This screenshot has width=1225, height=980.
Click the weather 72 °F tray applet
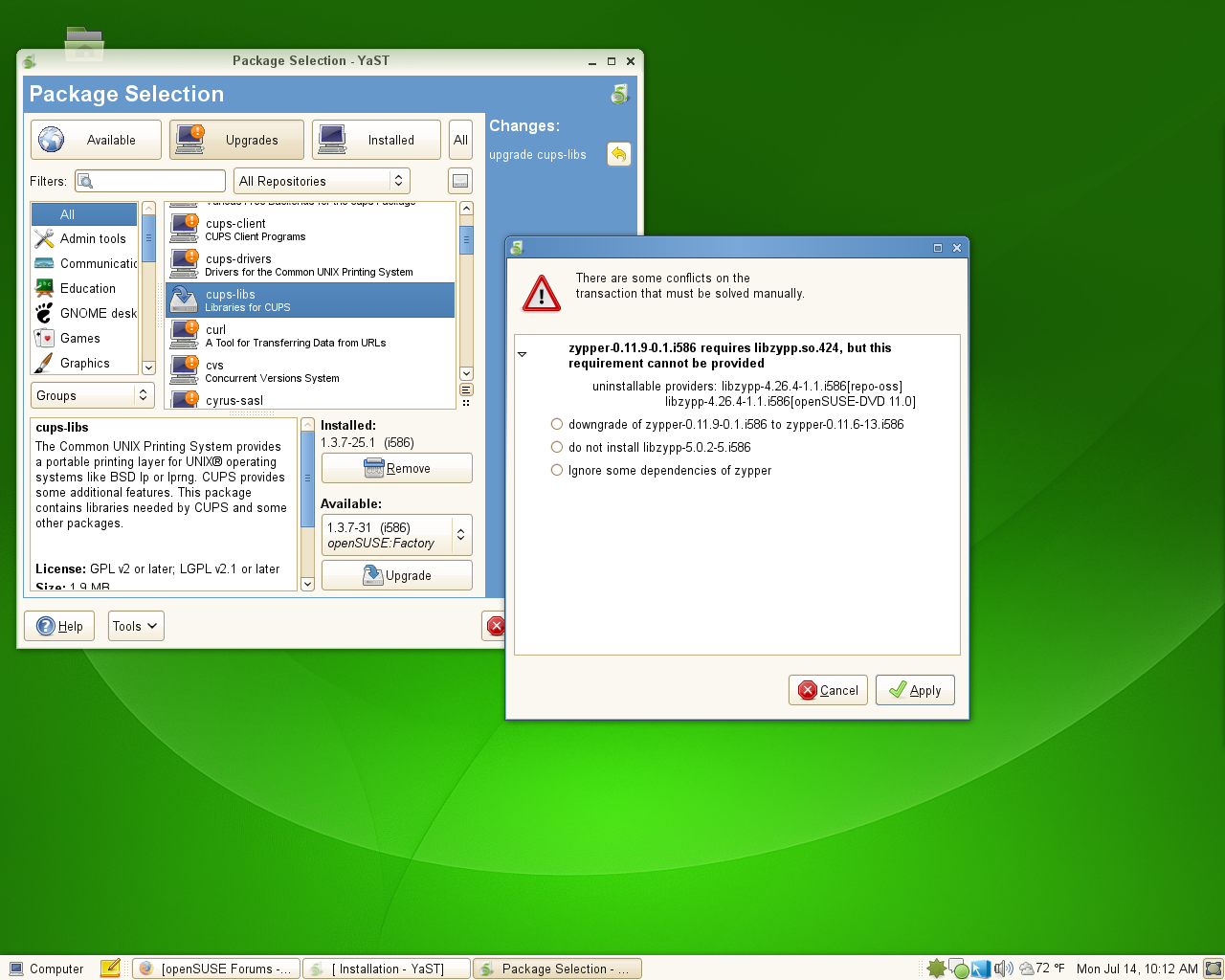[1041, 969]
